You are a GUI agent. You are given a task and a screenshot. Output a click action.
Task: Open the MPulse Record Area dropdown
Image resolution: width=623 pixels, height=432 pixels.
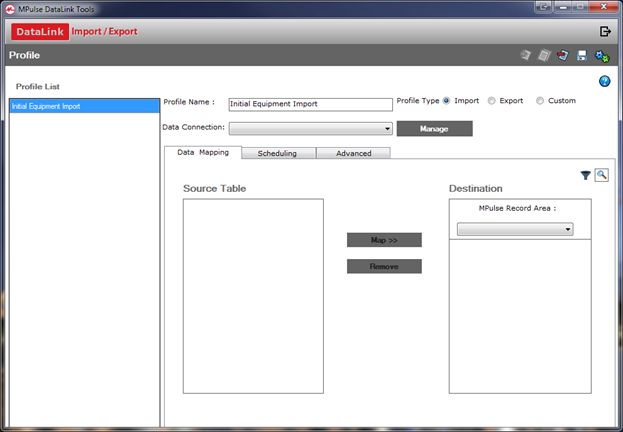click(515, 229)
